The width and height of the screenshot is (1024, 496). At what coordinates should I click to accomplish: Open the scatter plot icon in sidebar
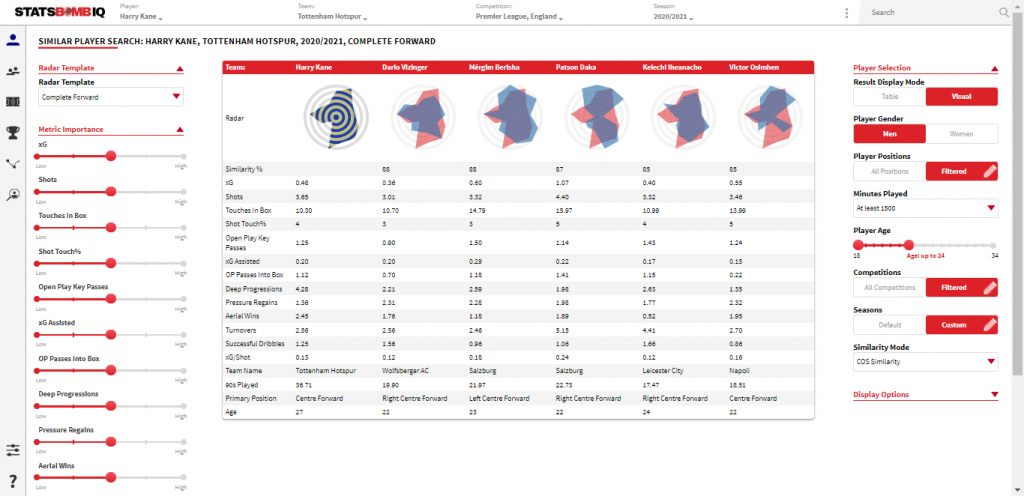pos(12,163)
